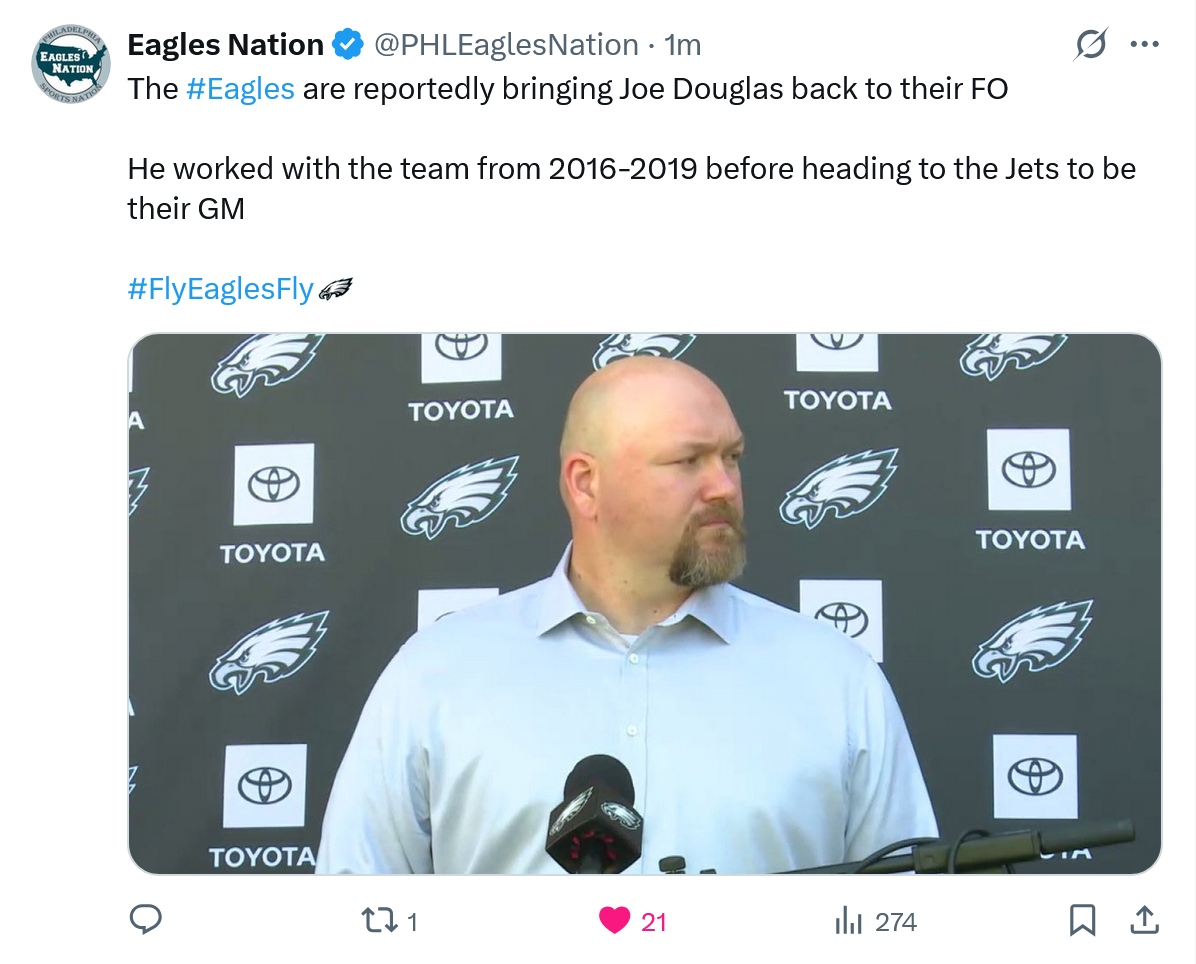View post analytics via bar chart icon
1196x964 pixels.
848,920
